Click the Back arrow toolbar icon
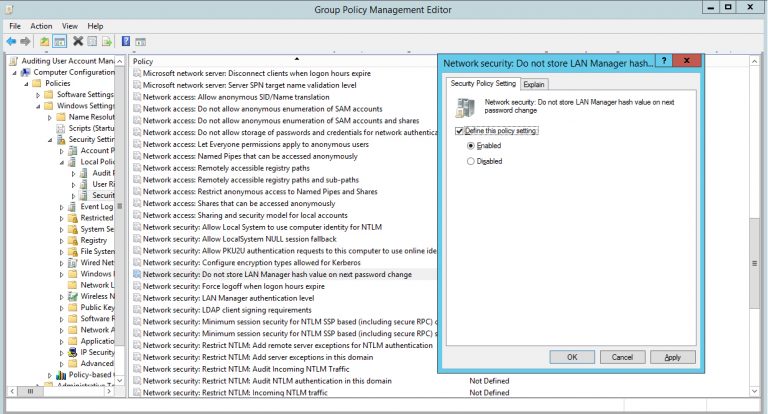The height and width of the screenshot is (414, 768). [11, 41]
